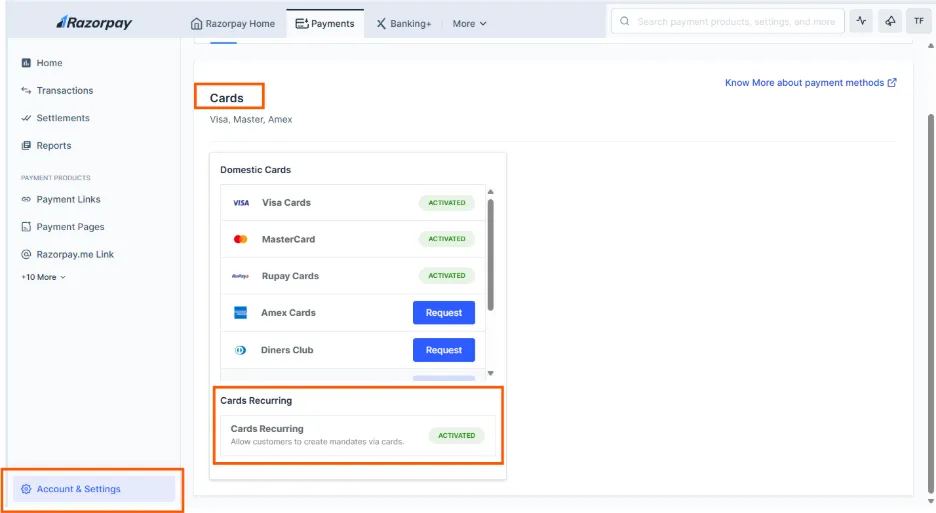Open the announcements rocket icon
The height and width of the screenshot is (513, 936).
[890, 21]
